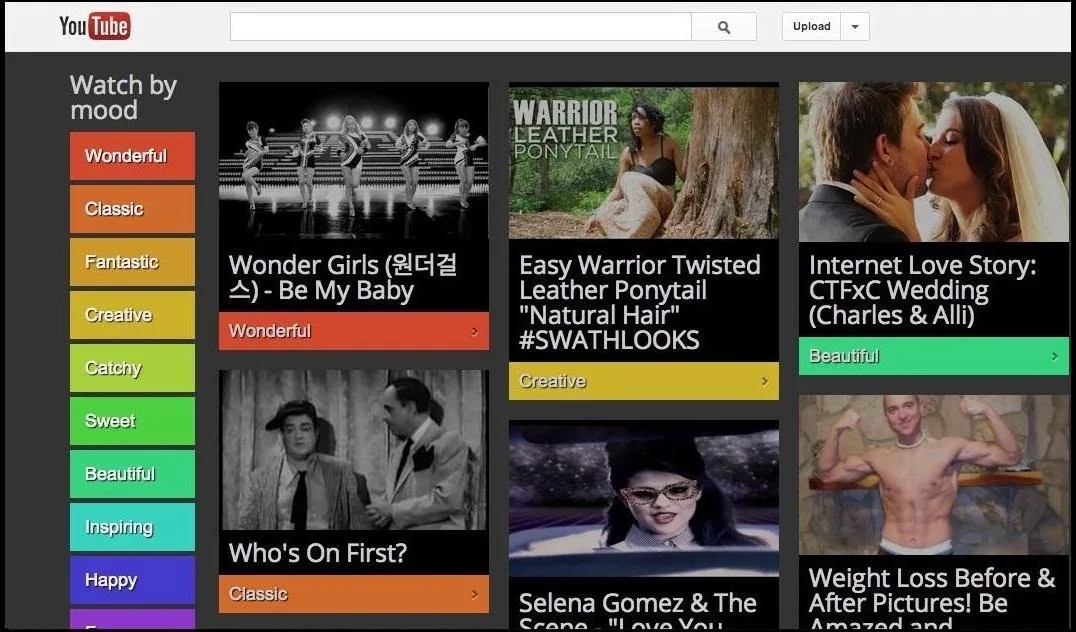The width and height of the screenshot is (1076, 632).
Task: Select the Catchy mood in sidebar
Action: click(x=132, y=368)
